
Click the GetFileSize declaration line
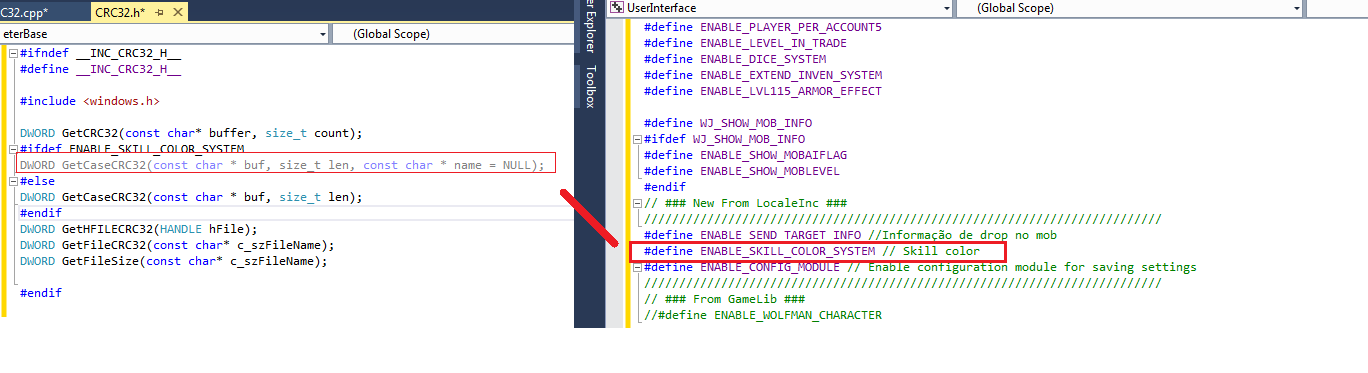(x=173, y=261)
